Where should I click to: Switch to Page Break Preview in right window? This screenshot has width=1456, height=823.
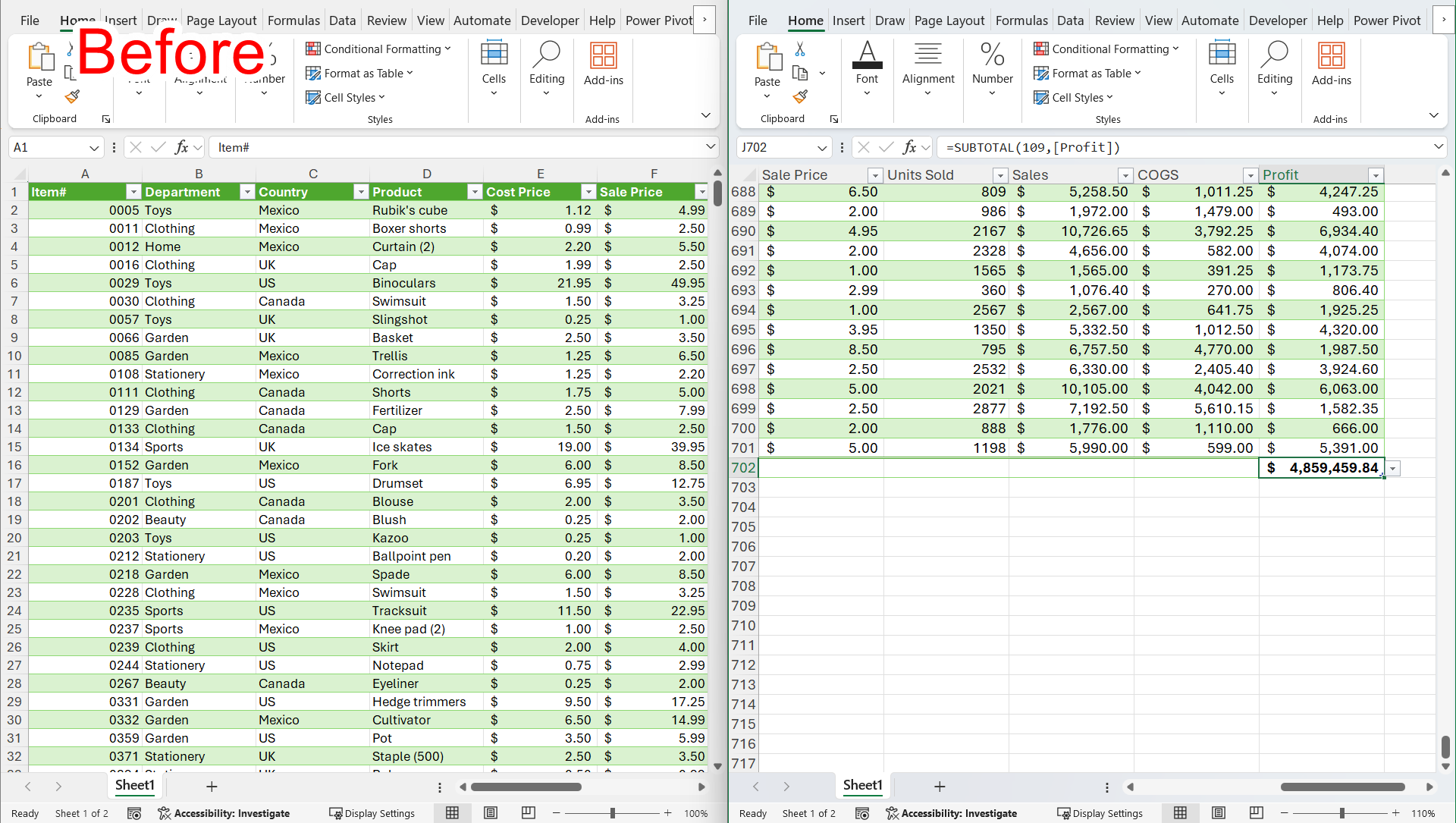click(1257, 813)
